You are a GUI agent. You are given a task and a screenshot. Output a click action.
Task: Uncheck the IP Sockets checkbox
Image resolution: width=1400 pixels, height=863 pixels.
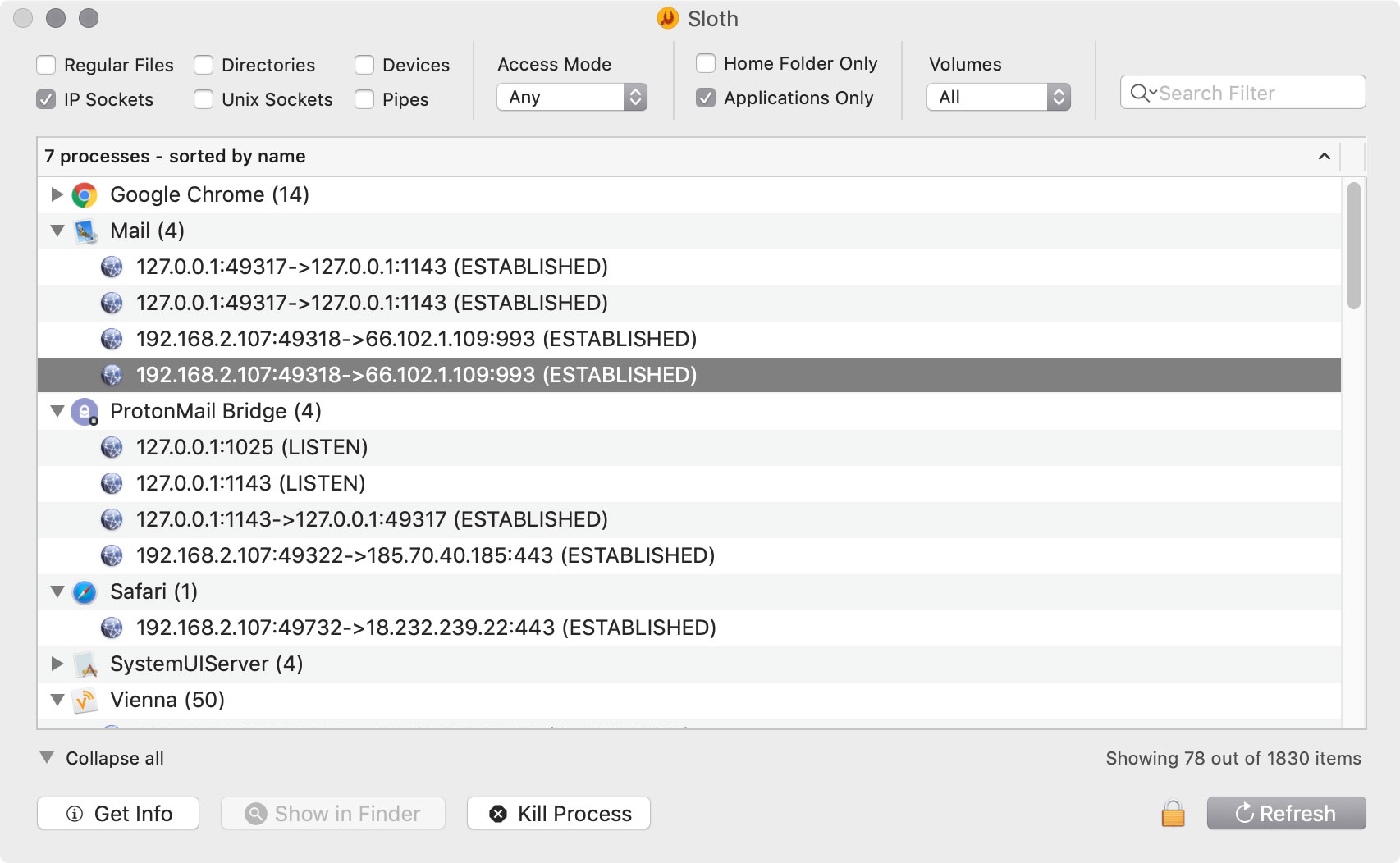46,99
